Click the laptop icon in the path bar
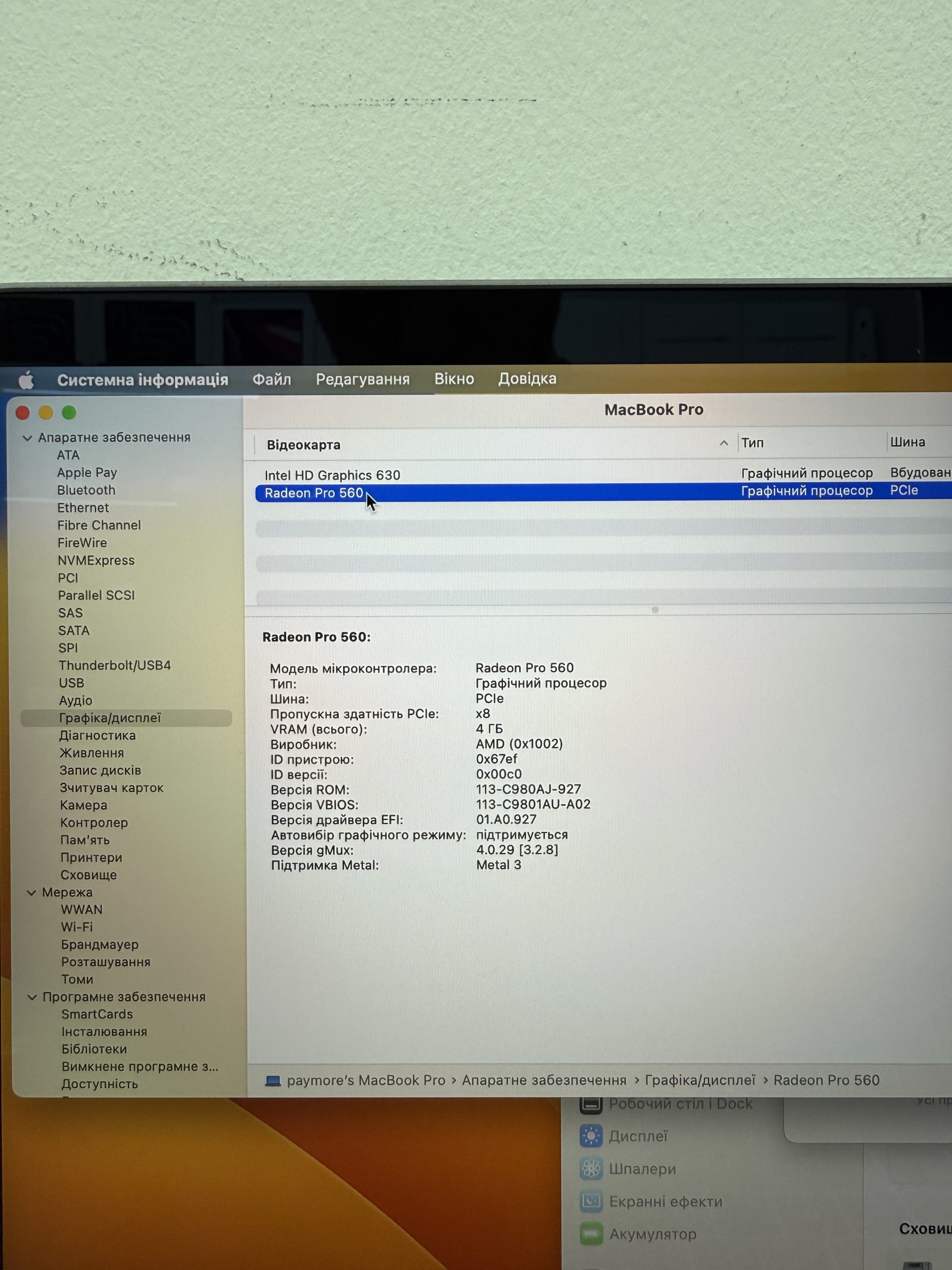Image resolution: width=952 pixels, height=1270 pixels. point(273,1081)
